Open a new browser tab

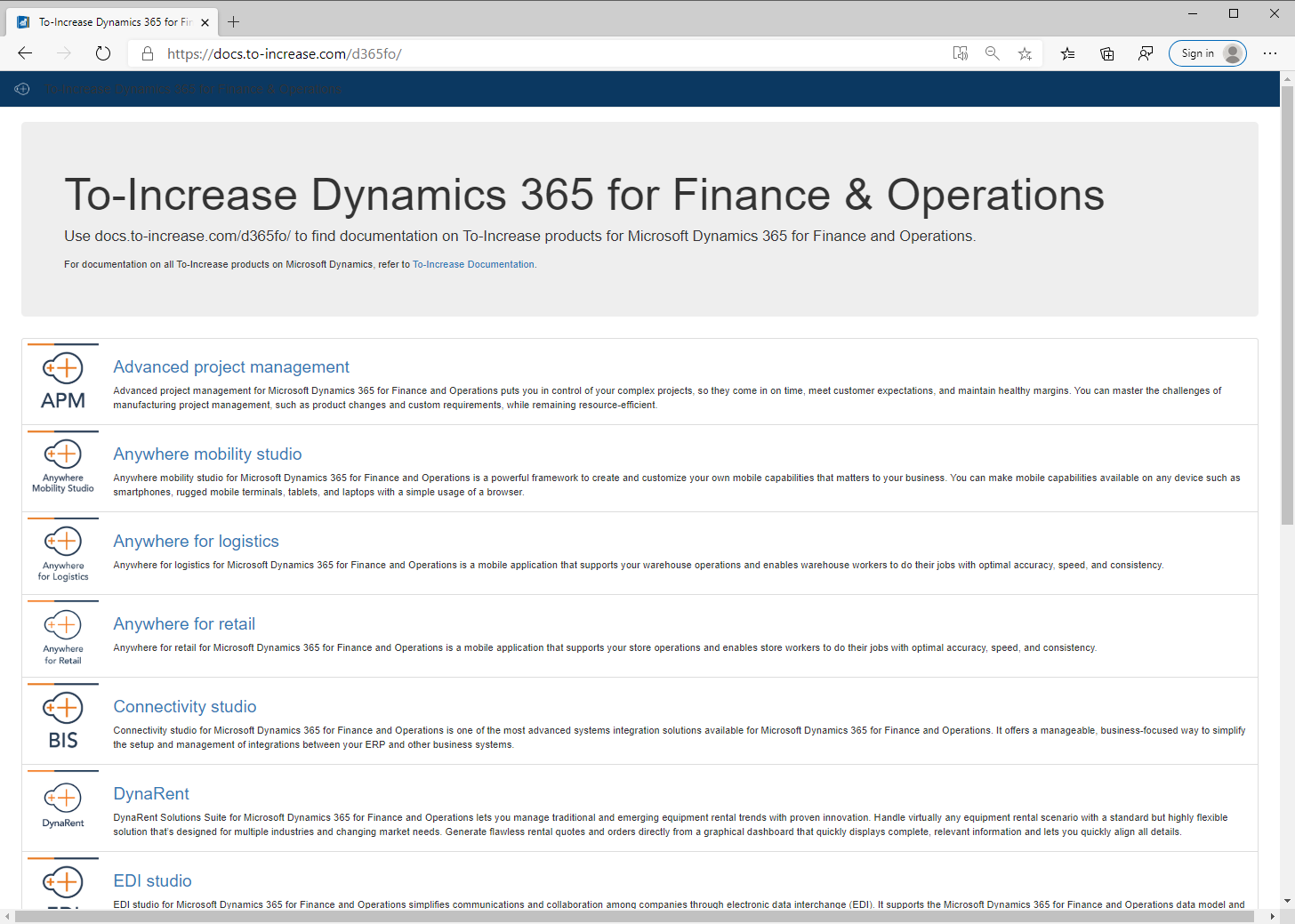coord(233,22)
